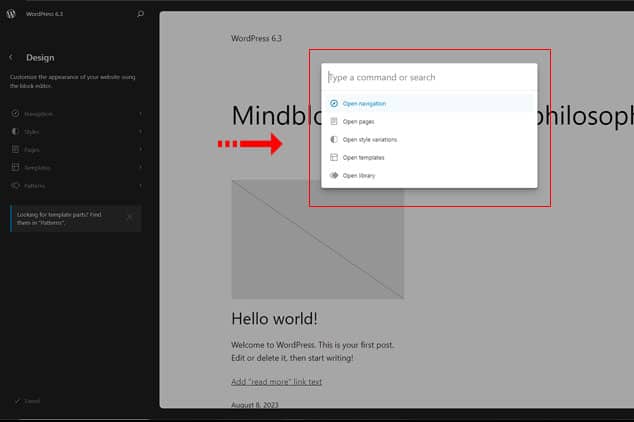634x422 pixels.
Task: Select Open pages command
Action: 429,121
